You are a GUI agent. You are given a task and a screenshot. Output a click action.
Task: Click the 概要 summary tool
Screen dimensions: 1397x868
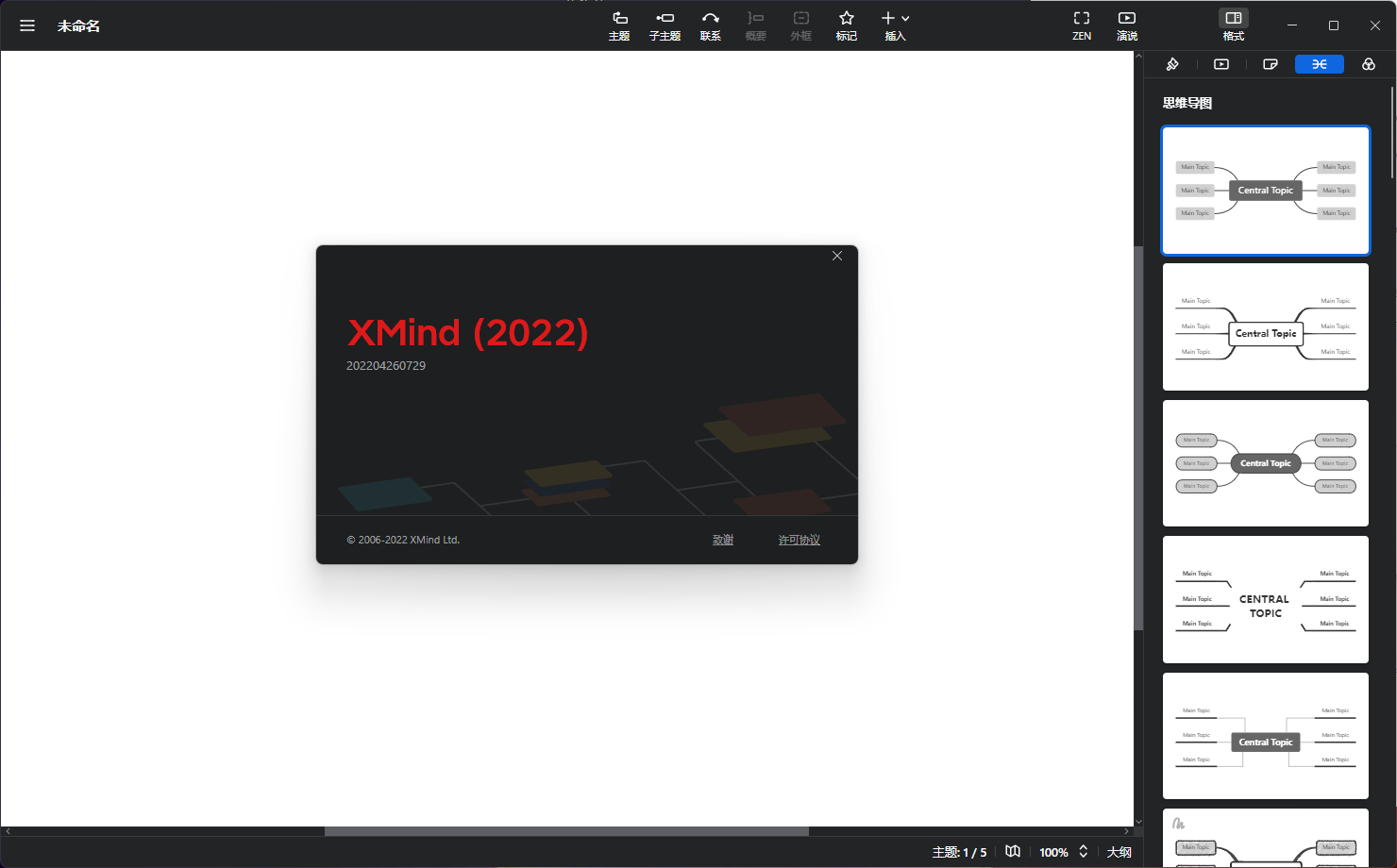pyautogui.click(x=756, y=25)
